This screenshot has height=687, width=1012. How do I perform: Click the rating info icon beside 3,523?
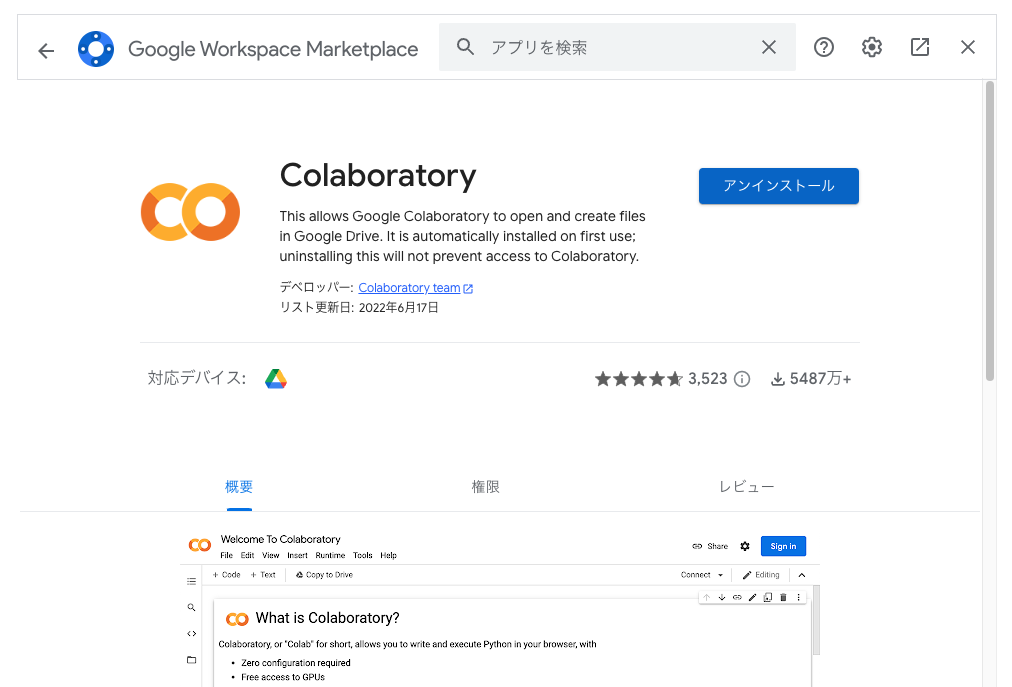[x=742, y=379]
